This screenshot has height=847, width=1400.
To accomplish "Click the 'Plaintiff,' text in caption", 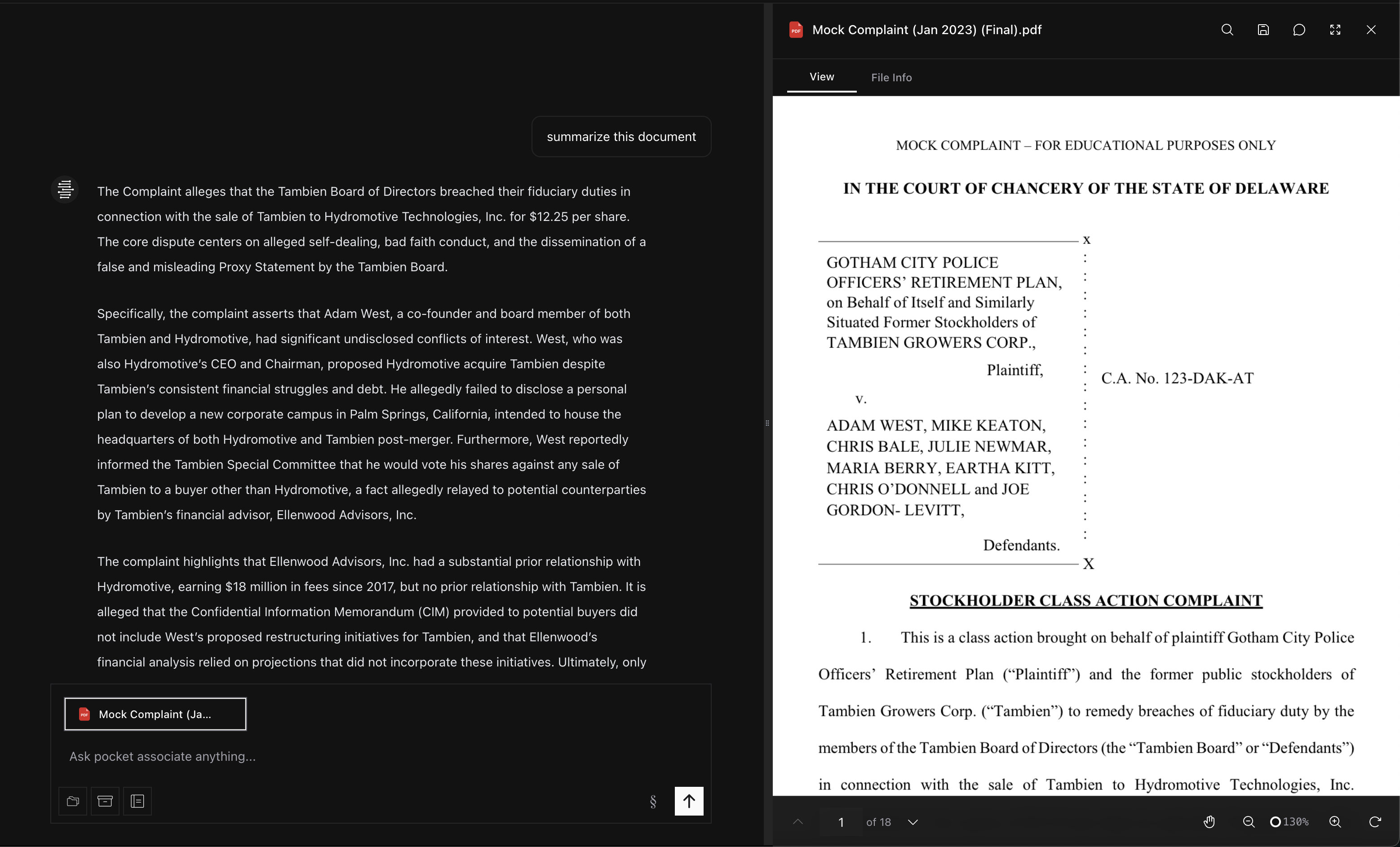I will 1015,371.
